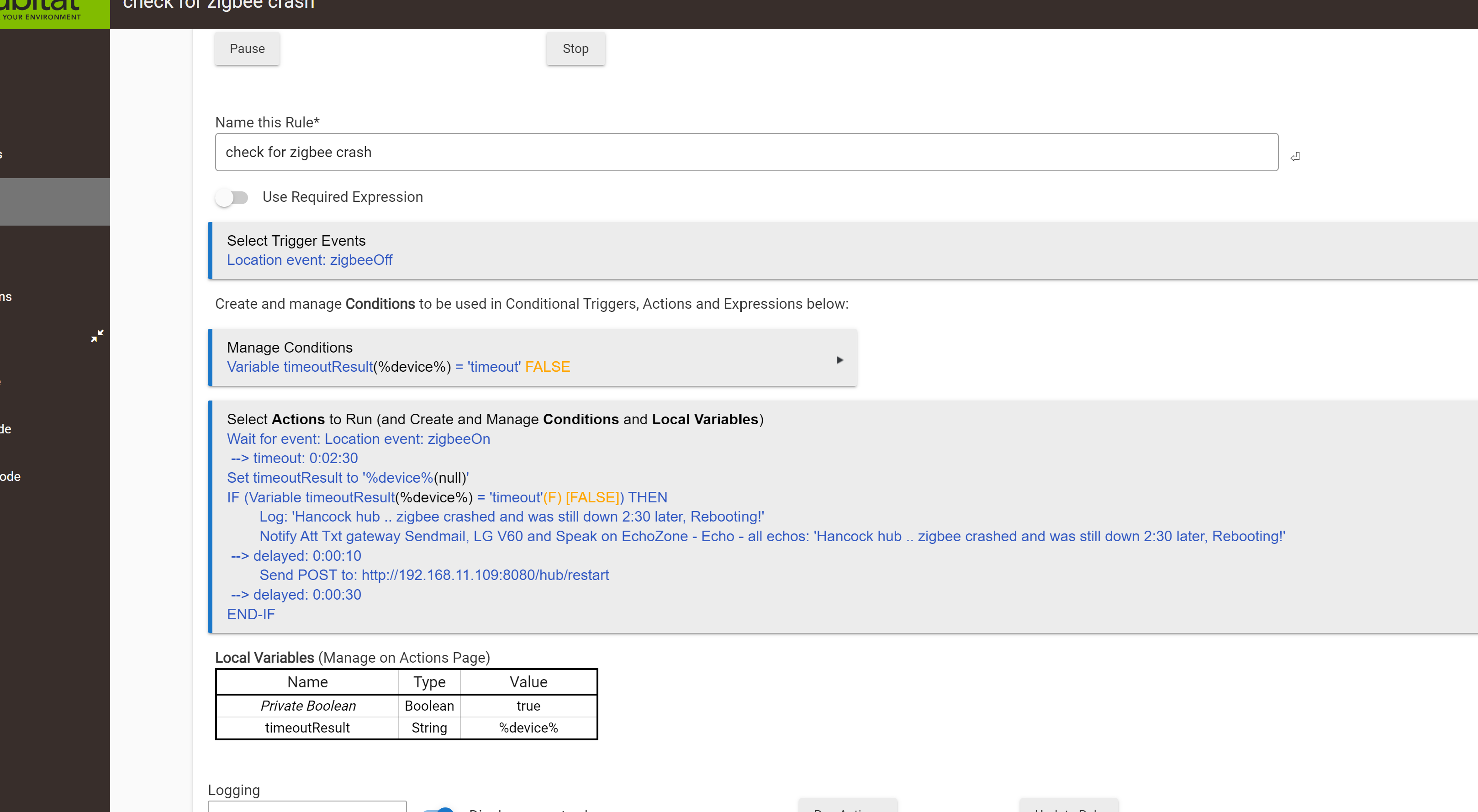Click sidebar item ending in 'ode'
The image size is (1478, 812).
[x=11, y=476]
